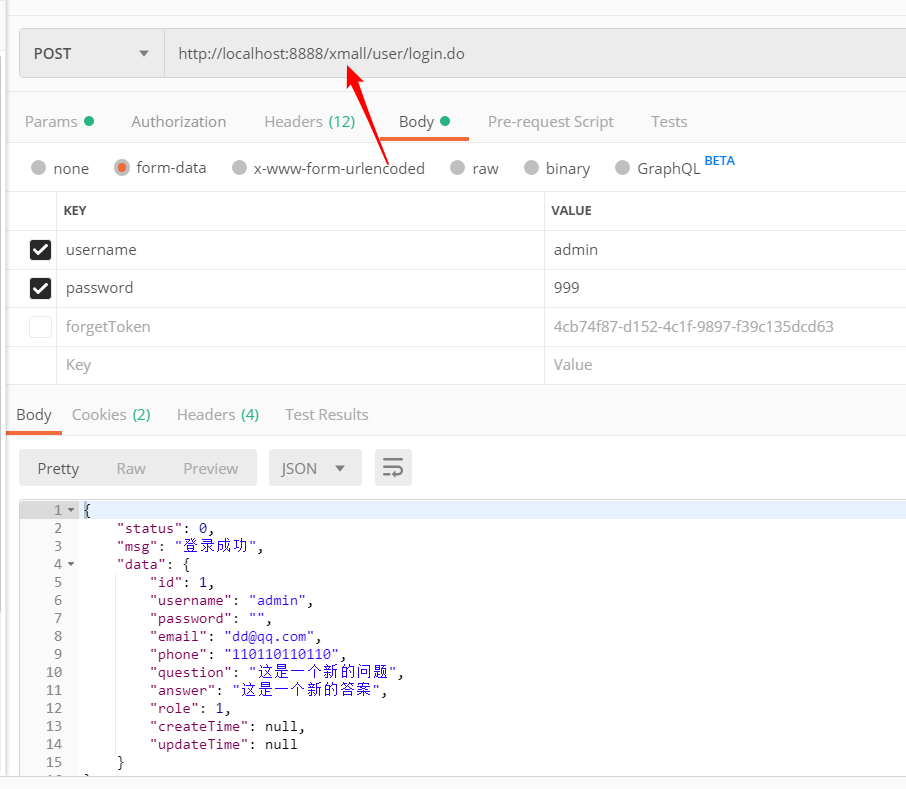The image size is (906, 789).
Task: Select the raw body type
Action: (x=474, y=168)
